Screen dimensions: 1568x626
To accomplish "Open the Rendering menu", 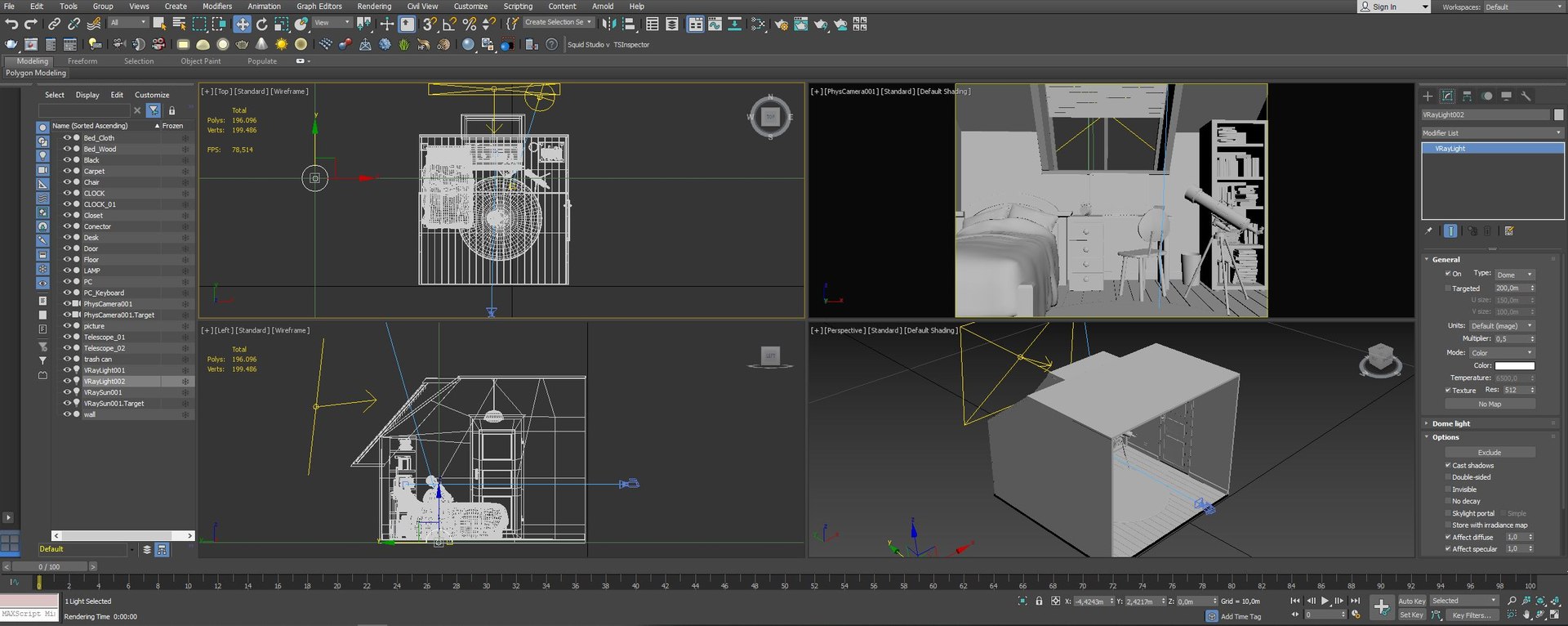I will tap(374, 6).
